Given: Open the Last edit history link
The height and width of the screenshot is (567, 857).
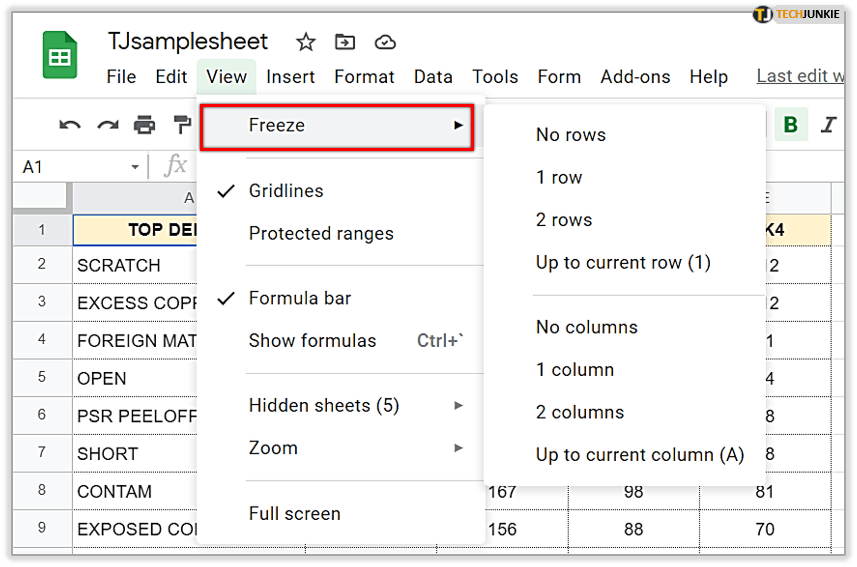Looking at the screenshot, I should pos(800,76).
